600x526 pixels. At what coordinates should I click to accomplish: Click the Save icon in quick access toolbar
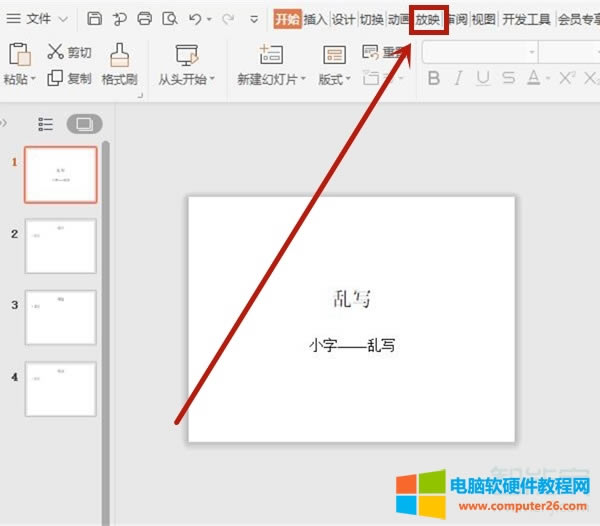(x=94, y=18)
